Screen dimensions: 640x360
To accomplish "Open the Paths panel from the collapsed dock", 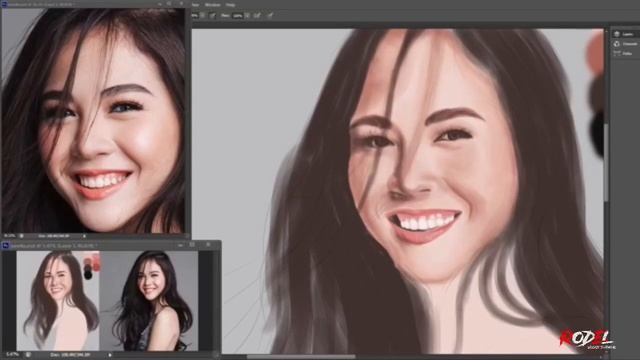I will 625,53.
